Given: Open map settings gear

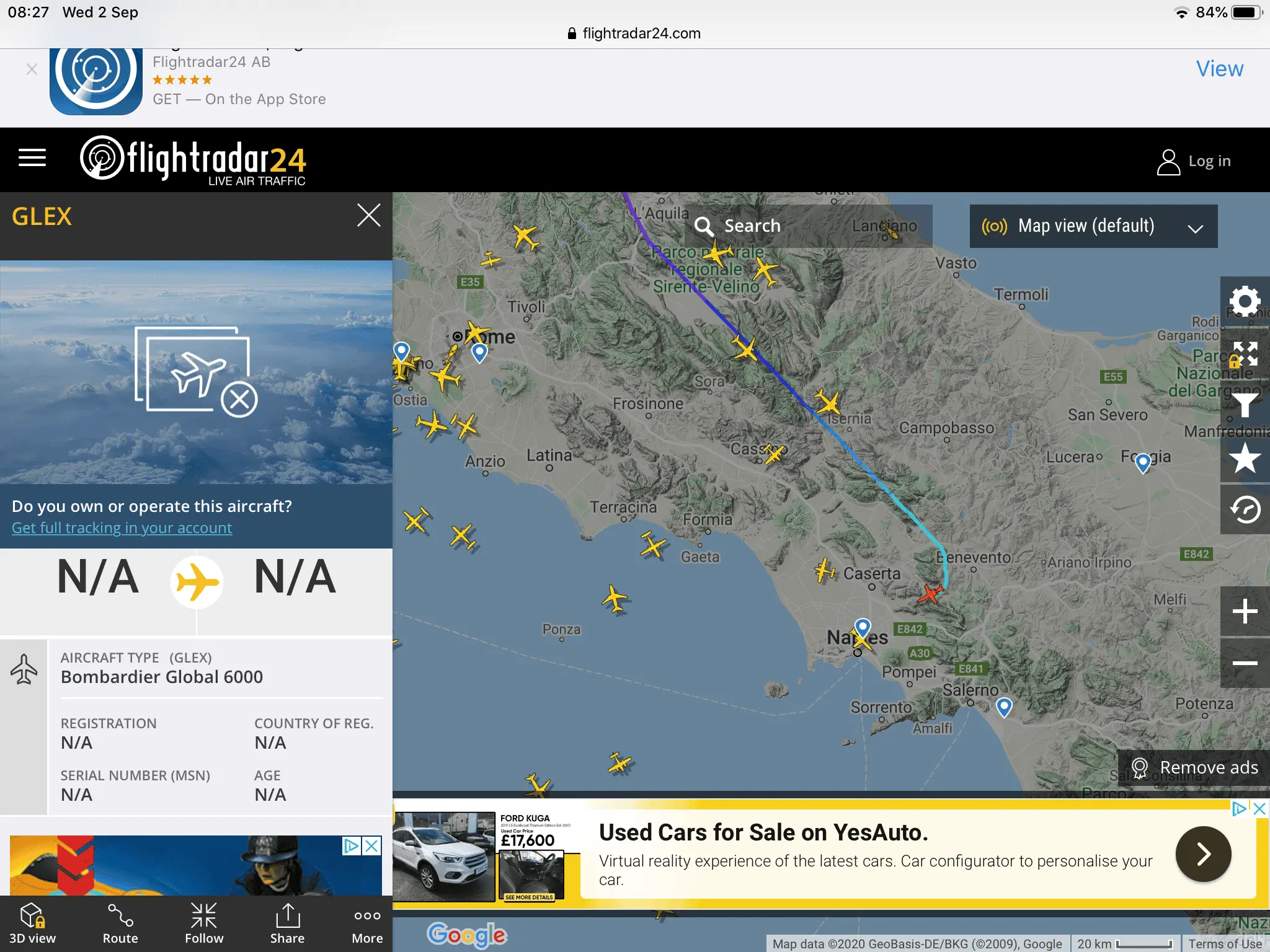Looking at the screenshot, I should pyautogui.click(x=1245, y=301).
